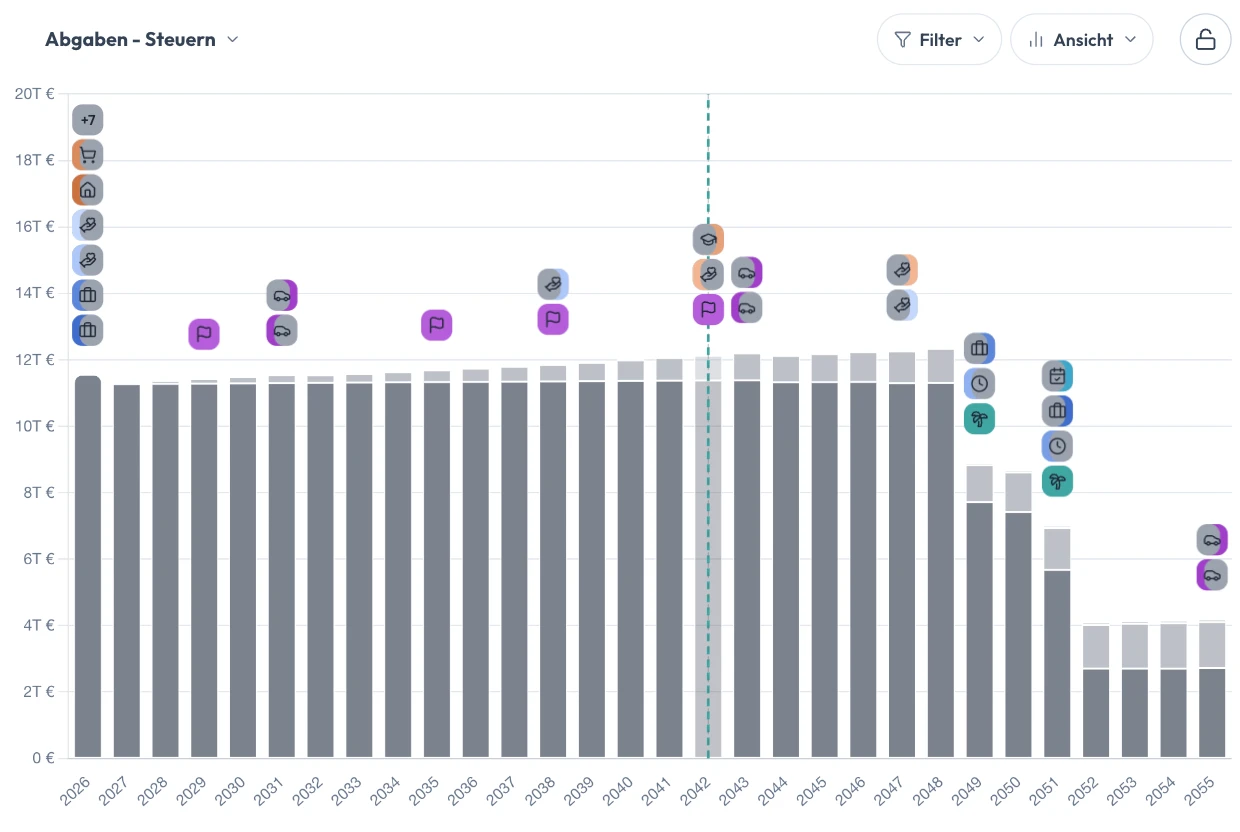The width and height of the screenshot is (1240, 832).
Task: Select the shopping cart event icon above 2026
Action: (88, 155)
